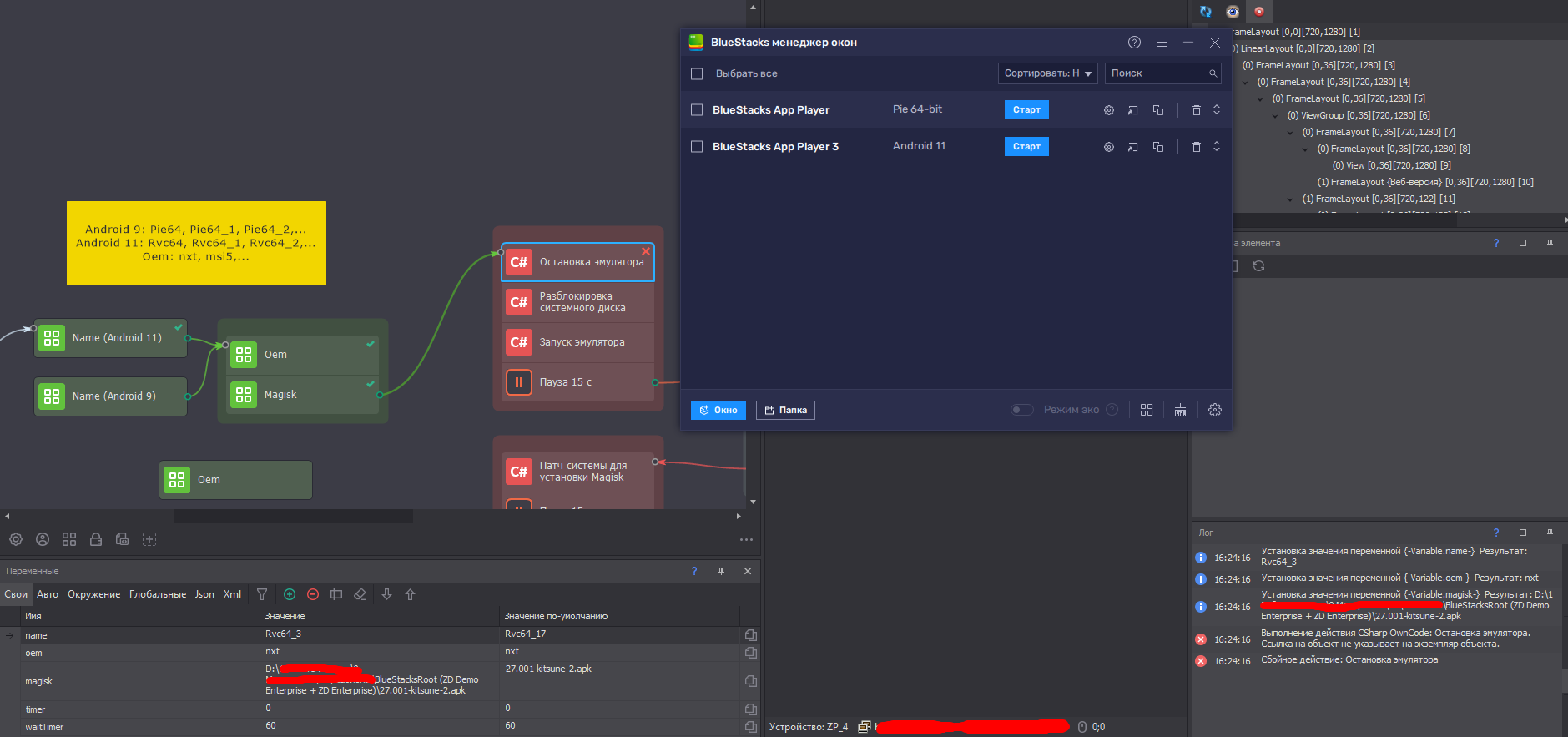Screen dimensions: 1568x737
Task: Switch to the Свои variables tab
Action: [x=16, y=594]
